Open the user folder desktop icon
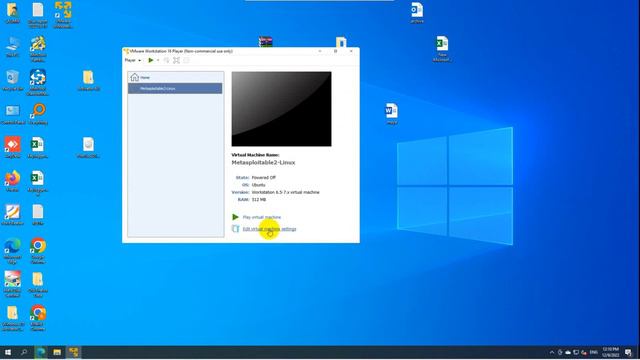Viewport: 640px width, 360px height. 13,13
